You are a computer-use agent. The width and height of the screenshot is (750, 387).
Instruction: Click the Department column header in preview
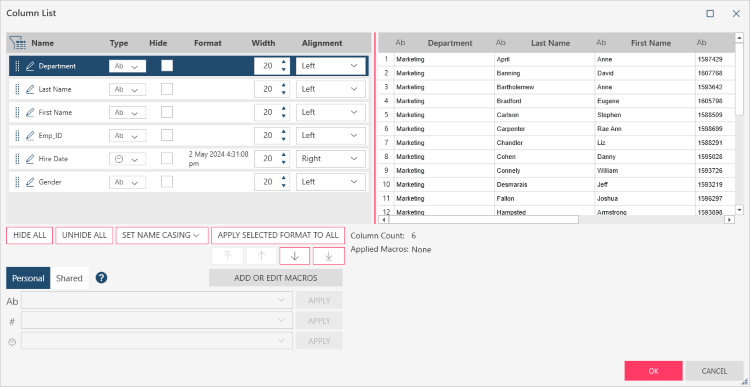point(450,43)
